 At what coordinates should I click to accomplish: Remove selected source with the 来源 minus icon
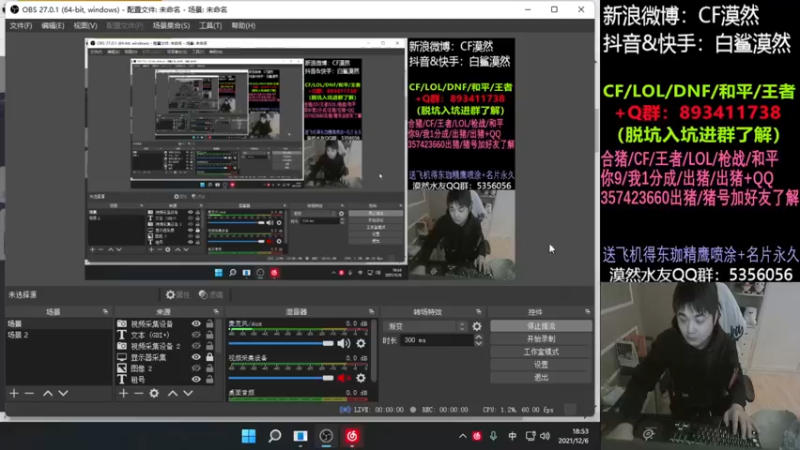click(x=138, y=393)
